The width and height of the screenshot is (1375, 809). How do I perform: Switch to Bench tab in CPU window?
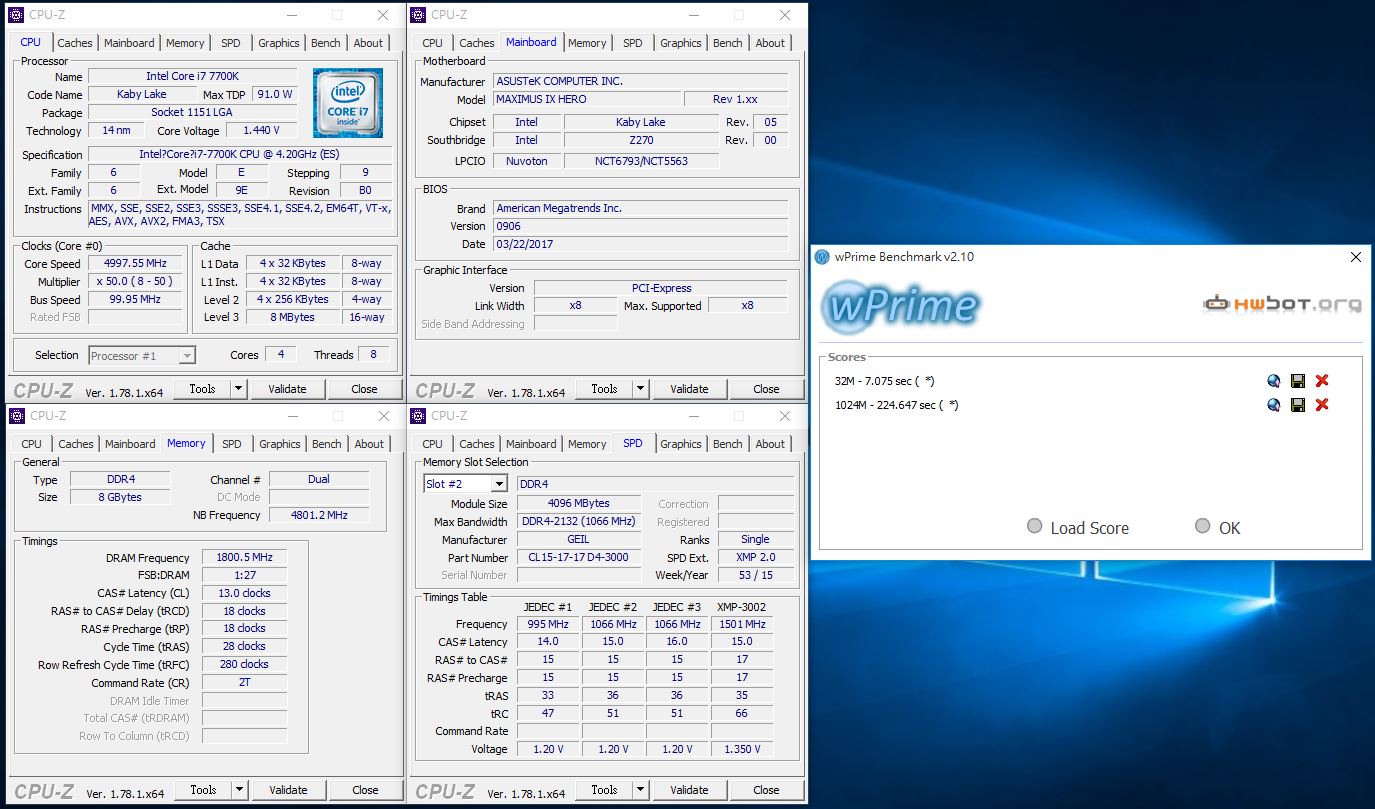click(x=326, y=43)
